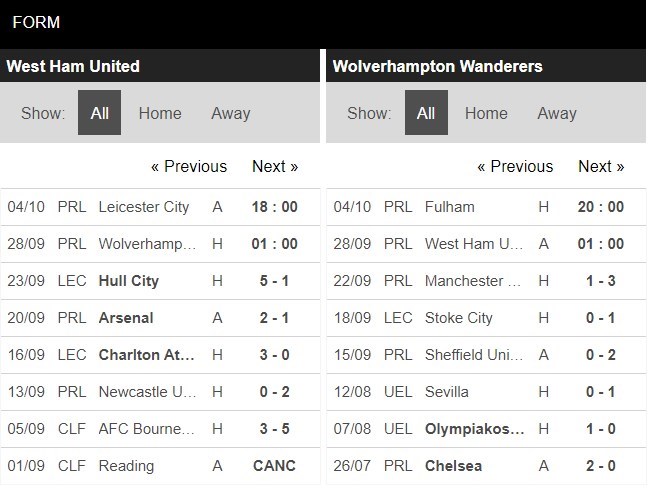
Task: Show Next Wolverhampton matches
Action: click(x=601, y=166)
